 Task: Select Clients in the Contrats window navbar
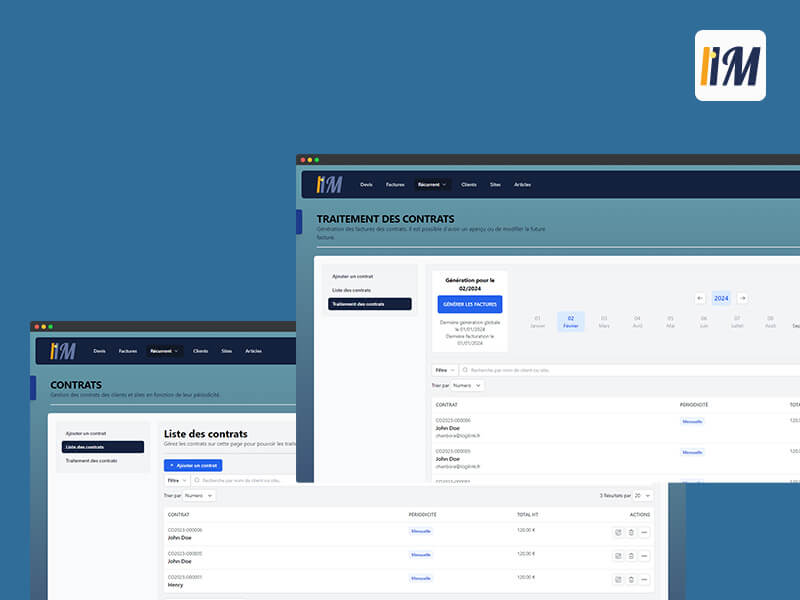coord(200,351)
